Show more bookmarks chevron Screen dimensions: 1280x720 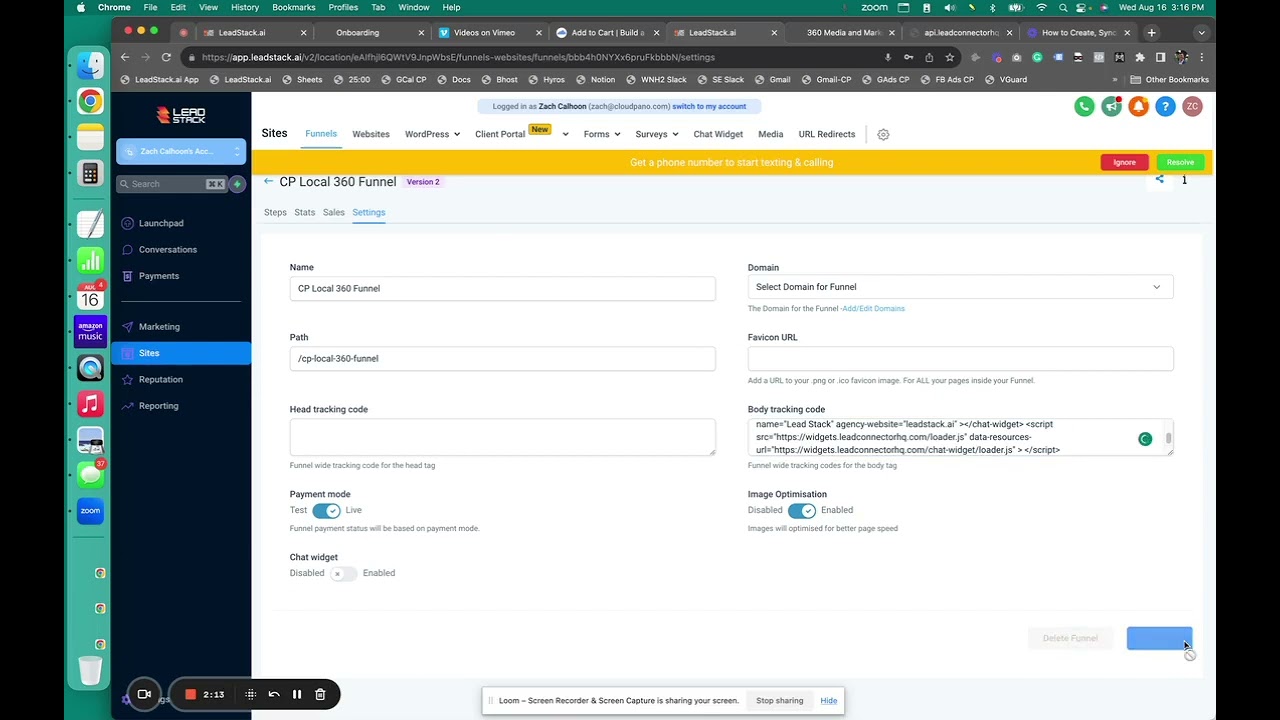pos(1115,80)
